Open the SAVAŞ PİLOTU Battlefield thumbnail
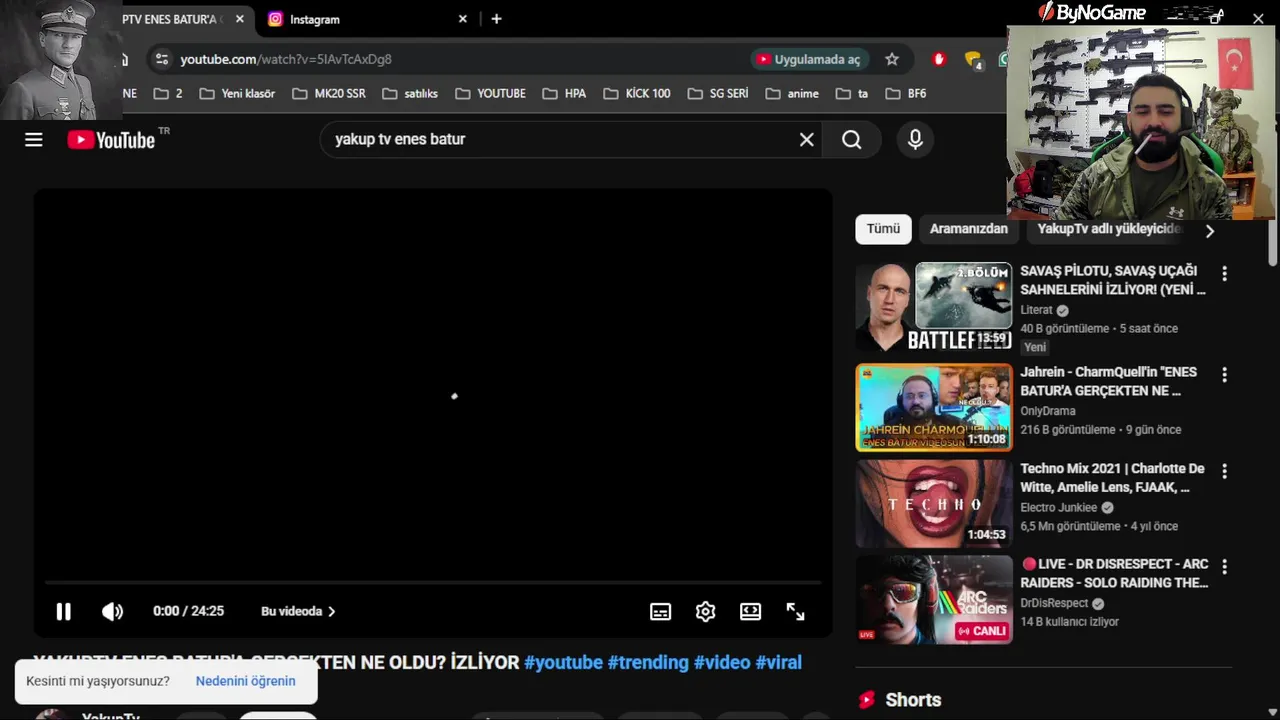 934,306
